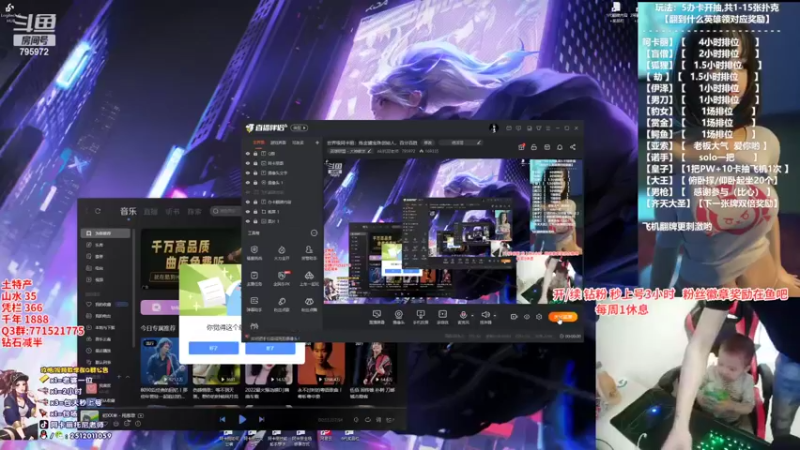Add a camera source in stream toolbar
Image resolution: width=800 pixels, height=450 pixels.
pyautogui.click(x=398, y=317)
